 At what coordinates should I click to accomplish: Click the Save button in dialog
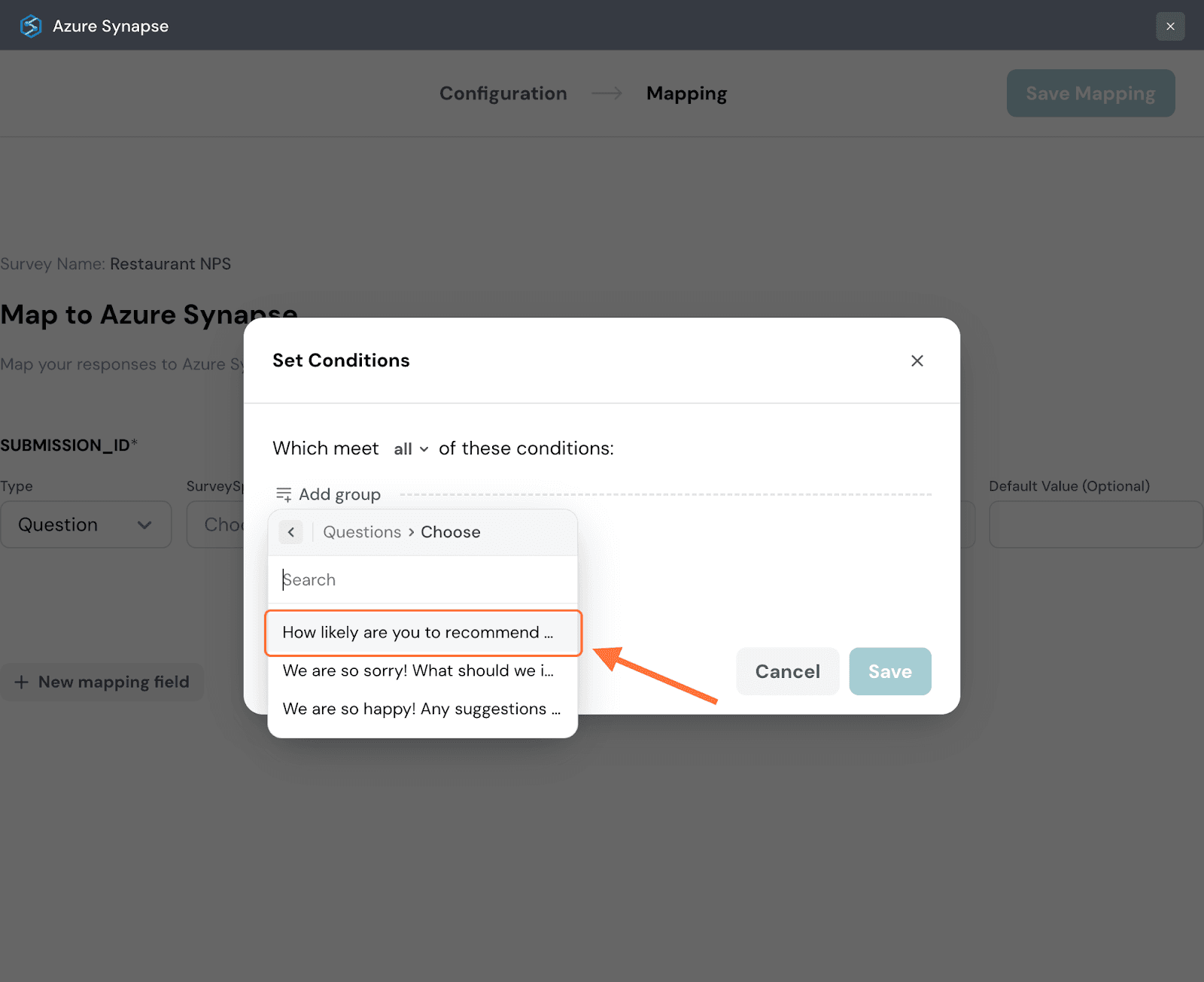[x=889, y=671]
